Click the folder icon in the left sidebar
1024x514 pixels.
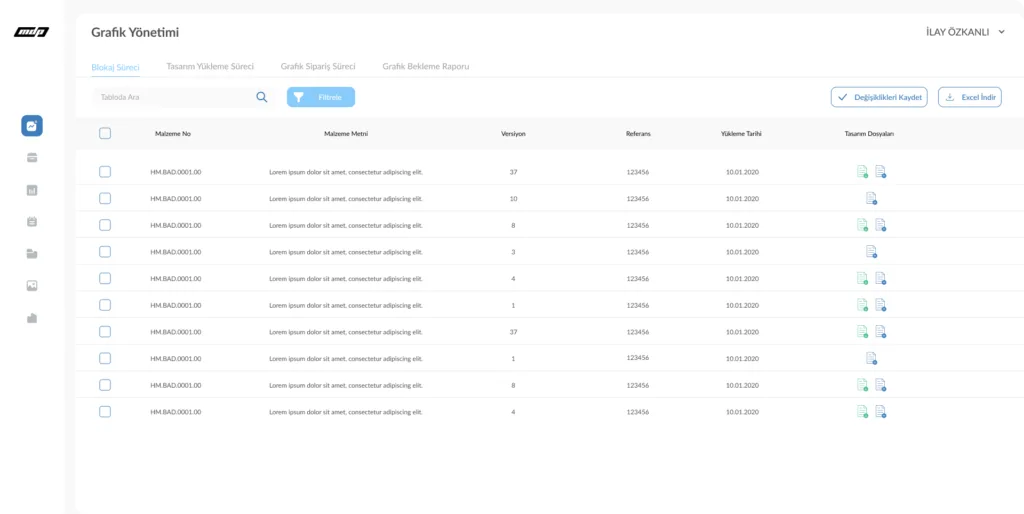tap(32, 254)
